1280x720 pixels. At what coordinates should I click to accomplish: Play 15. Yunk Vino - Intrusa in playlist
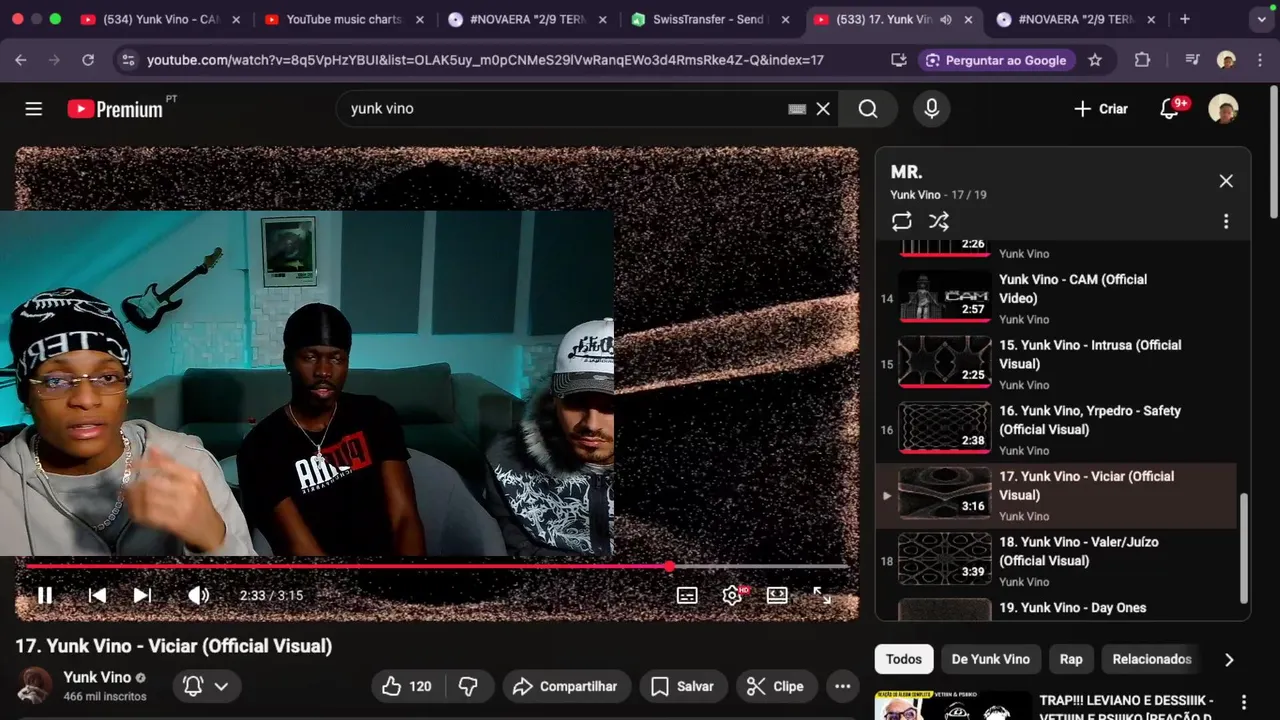(1056, 364)
